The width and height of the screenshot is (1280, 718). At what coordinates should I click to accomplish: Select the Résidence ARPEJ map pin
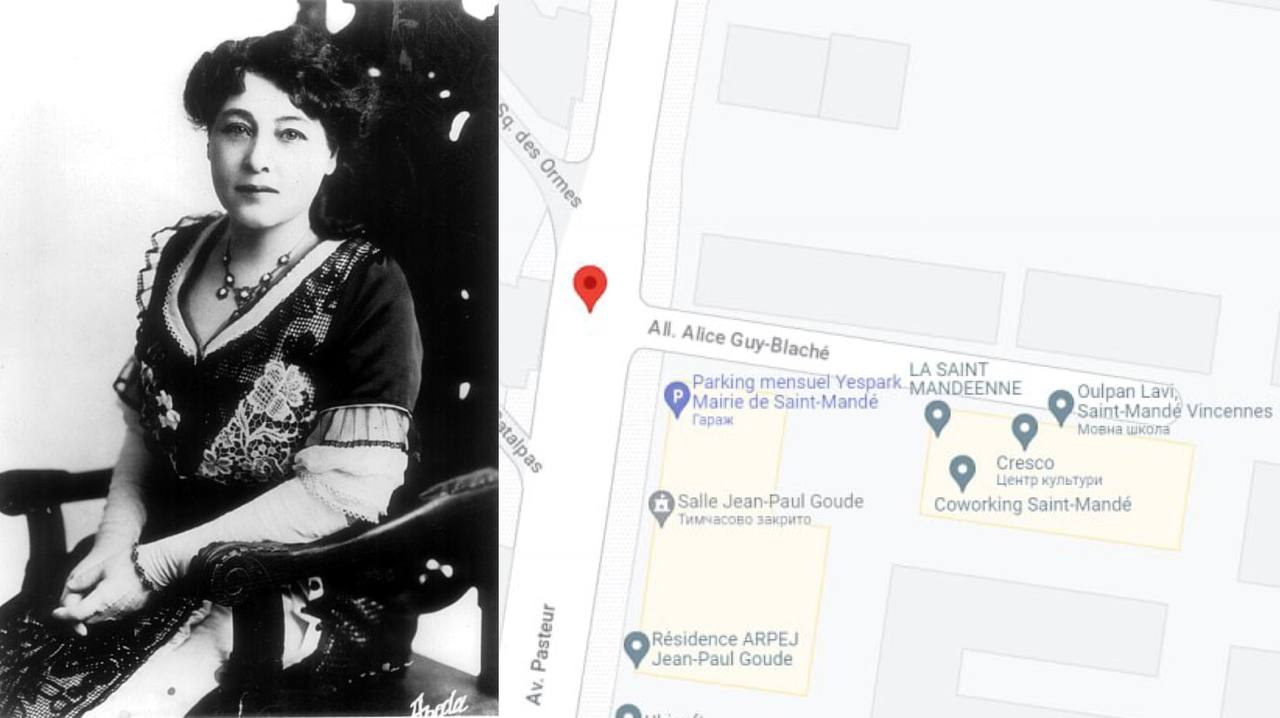pyautogui.click(x=636, y=648)
